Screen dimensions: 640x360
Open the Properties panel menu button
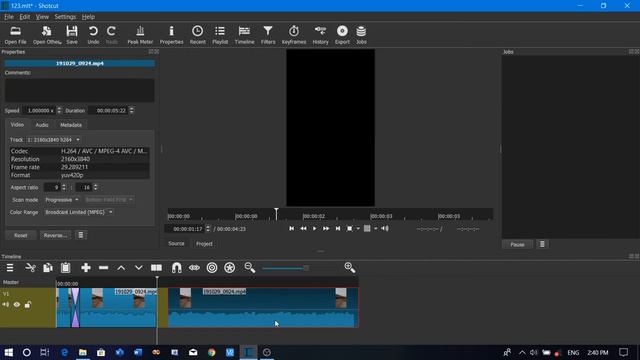(81, 235)
